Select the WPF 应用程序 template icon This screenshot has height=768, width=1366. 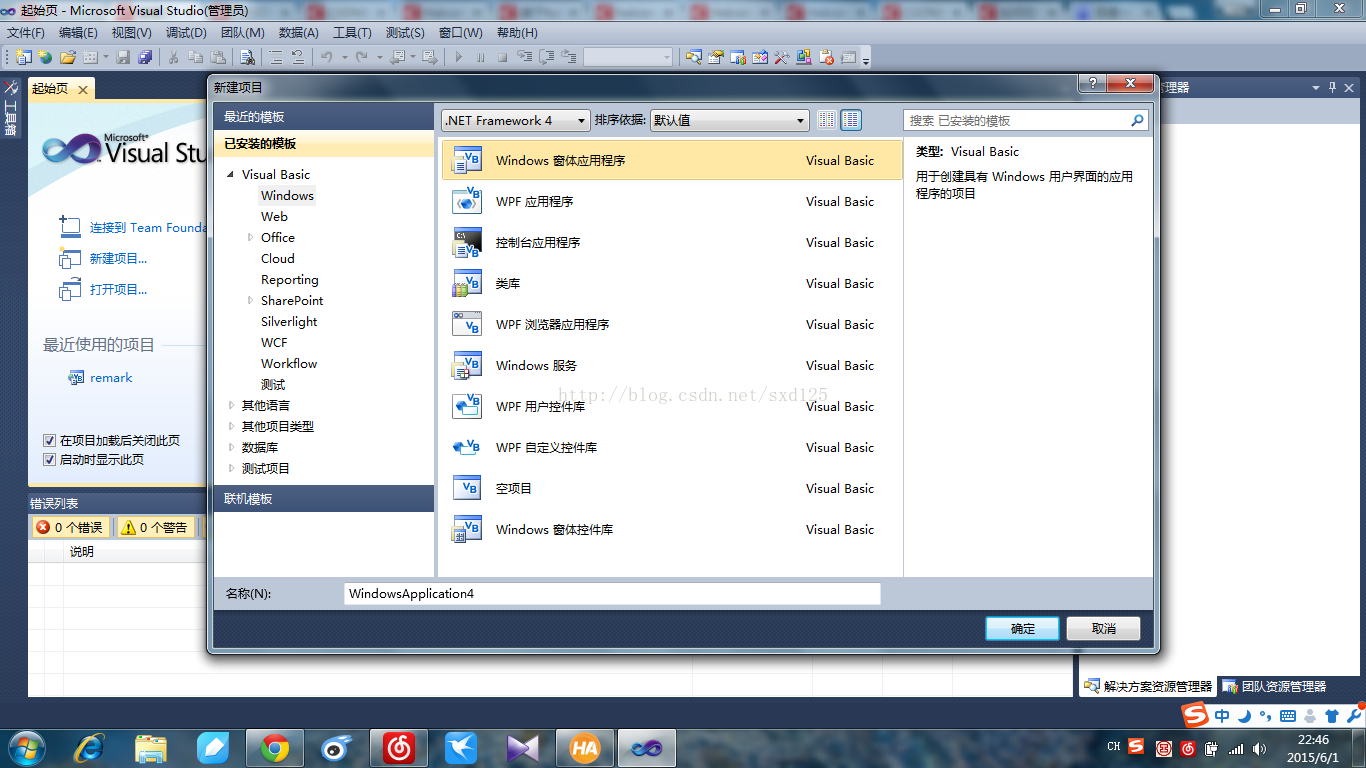point(467,201)
